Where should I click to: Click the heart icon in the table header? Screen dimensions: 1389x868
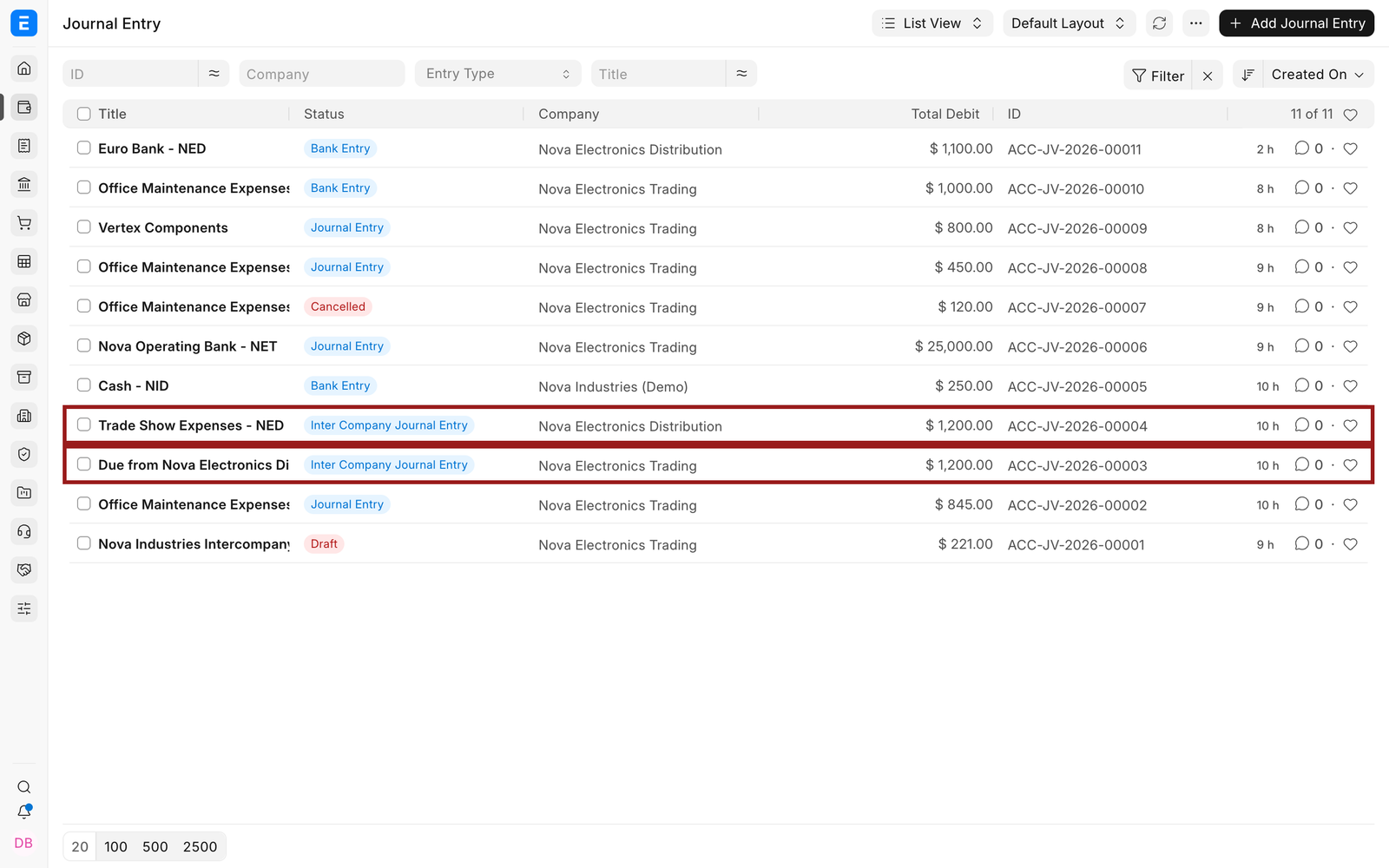[1351, 115]
